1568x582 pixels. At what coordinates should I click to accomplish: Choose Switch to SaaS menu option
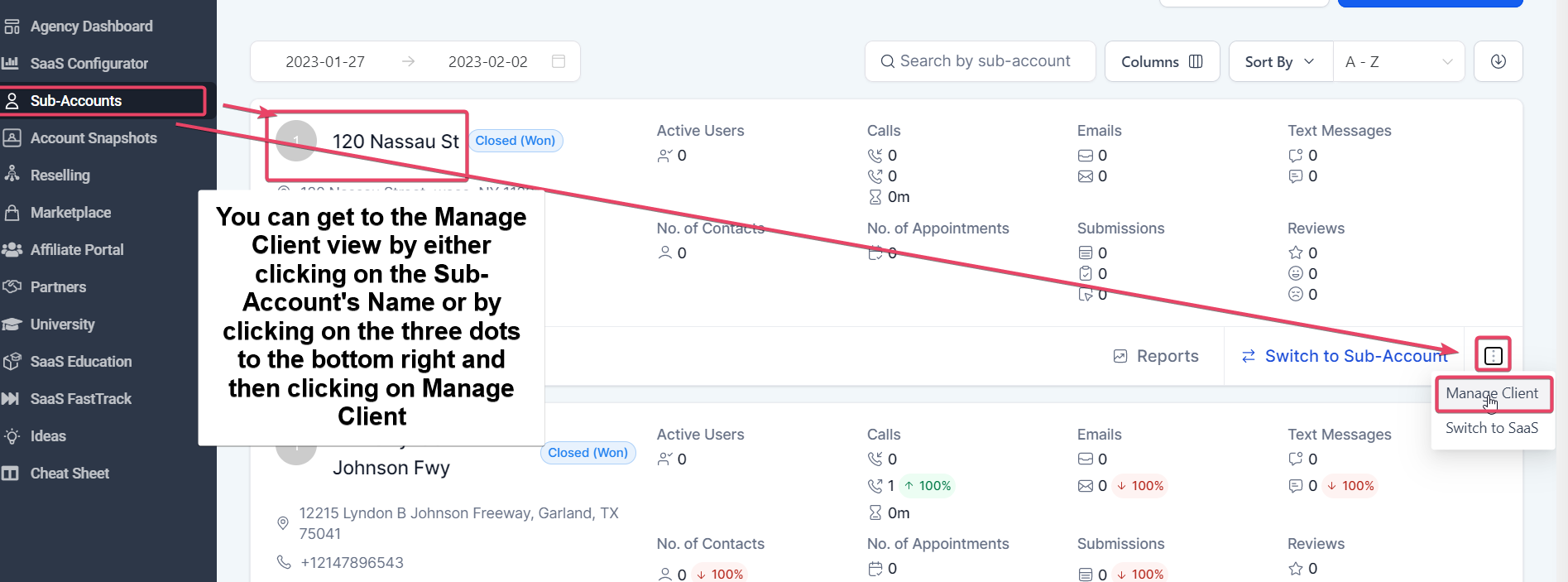pyautogui.click(x=1492, y=428)
